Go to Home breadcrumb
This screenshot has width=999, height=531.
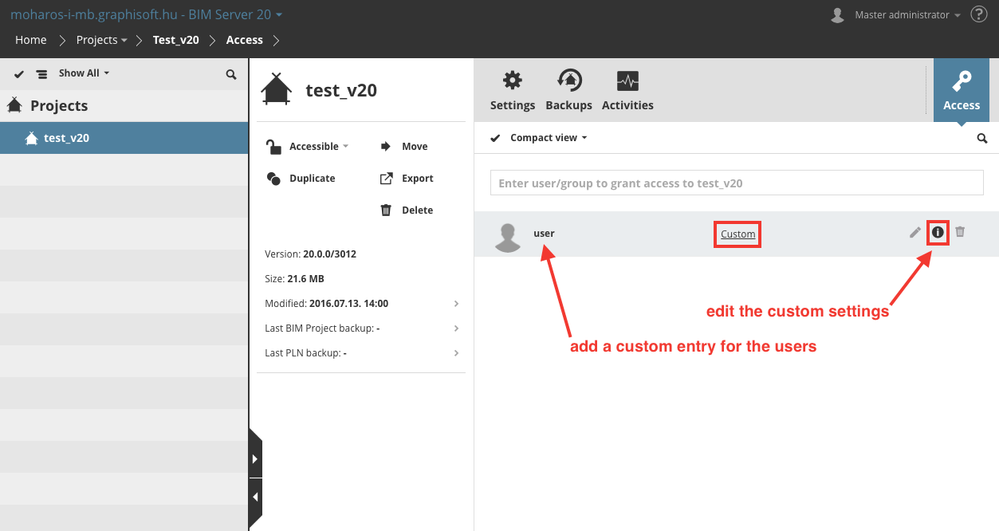point(31,40)
